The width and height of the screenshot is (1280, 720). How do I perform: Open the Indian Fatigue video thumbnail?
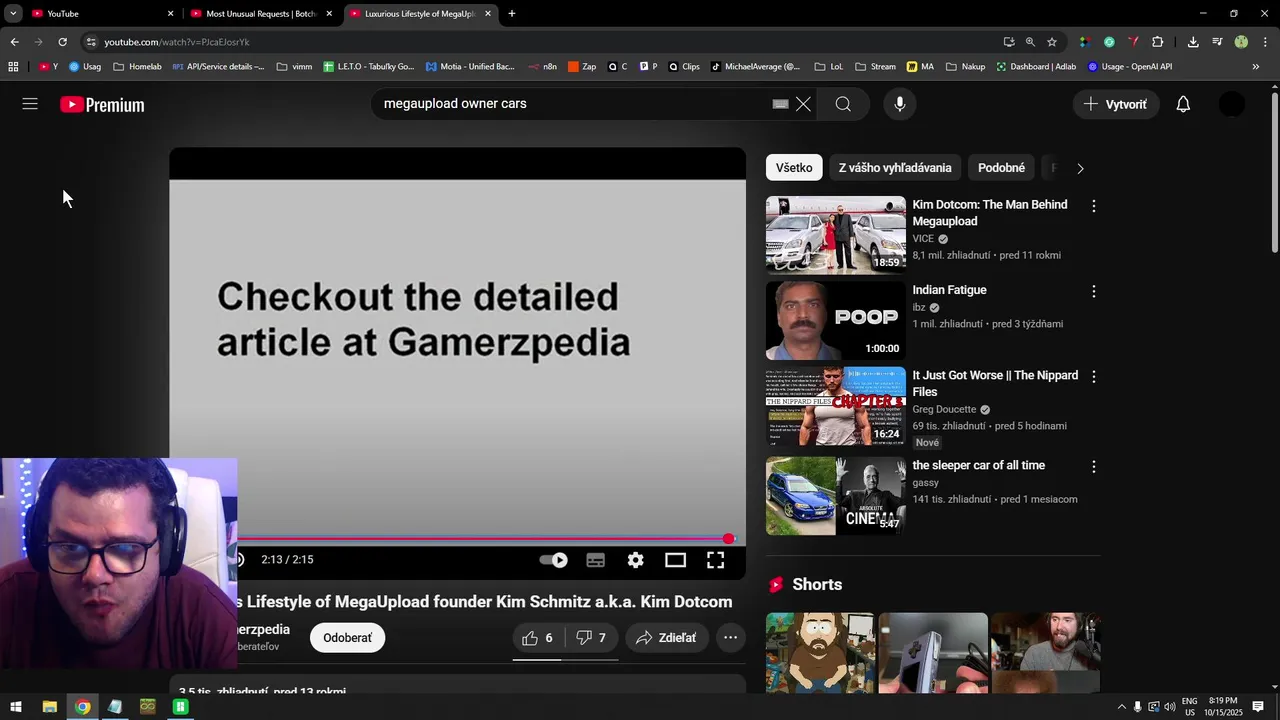tap(836, 320)
